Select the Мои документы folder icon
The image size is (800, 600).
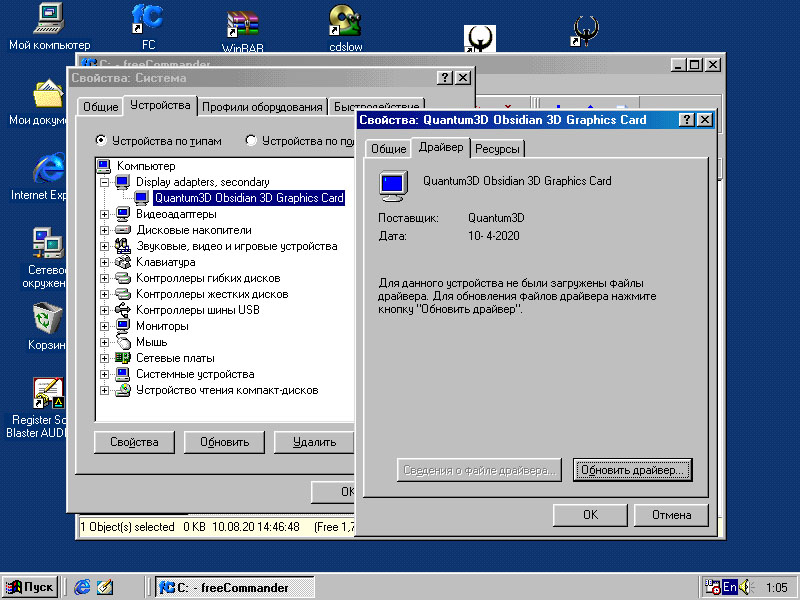point(48,93)
